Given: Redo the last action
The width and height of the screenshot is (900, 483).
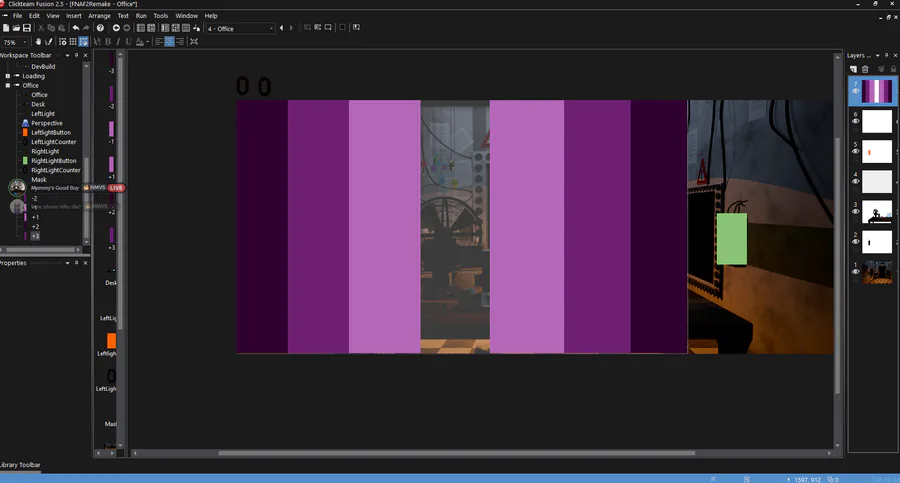Looking at the screenshot, I should click(x=86, y=28).
